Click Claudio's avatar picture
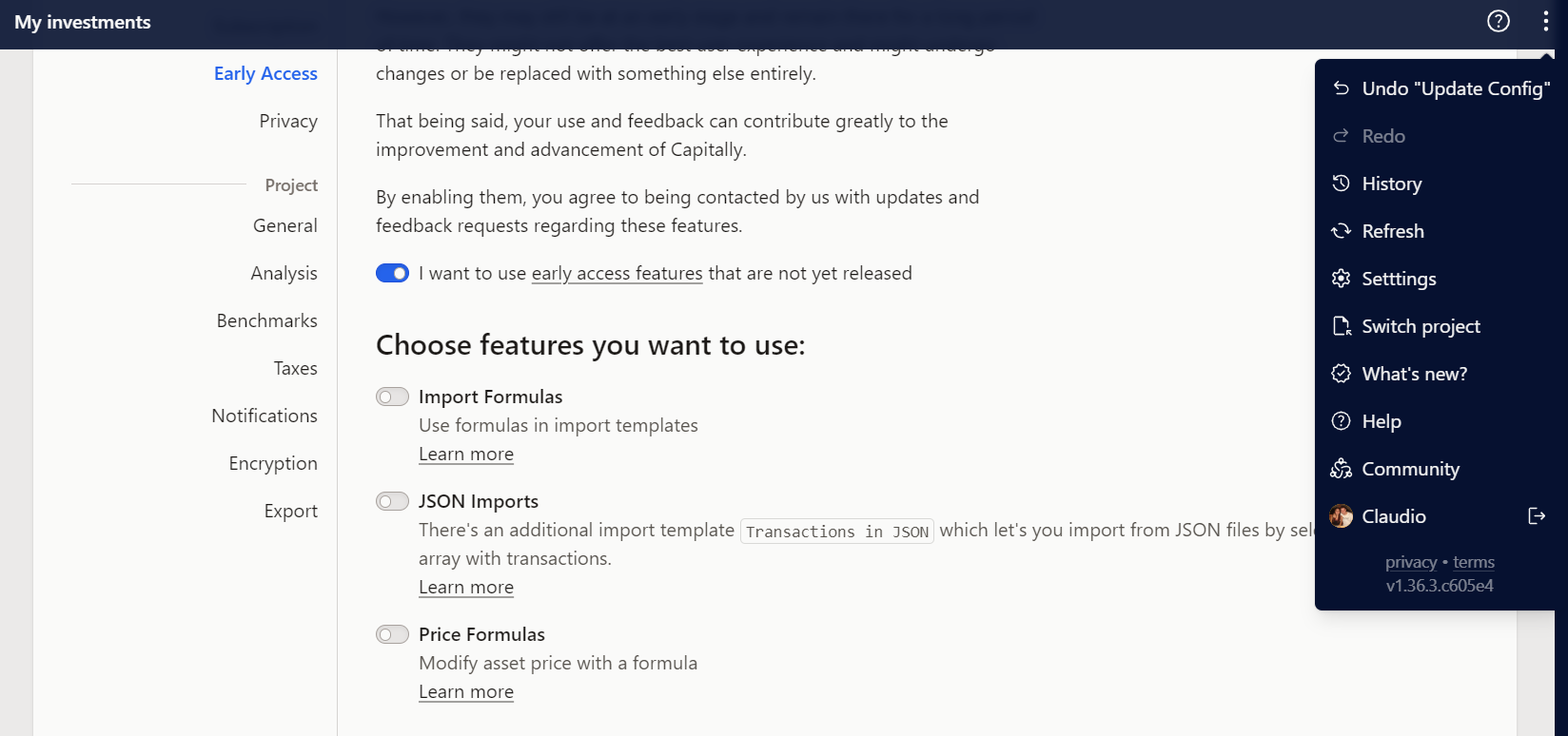 (x=1342, y=516)
